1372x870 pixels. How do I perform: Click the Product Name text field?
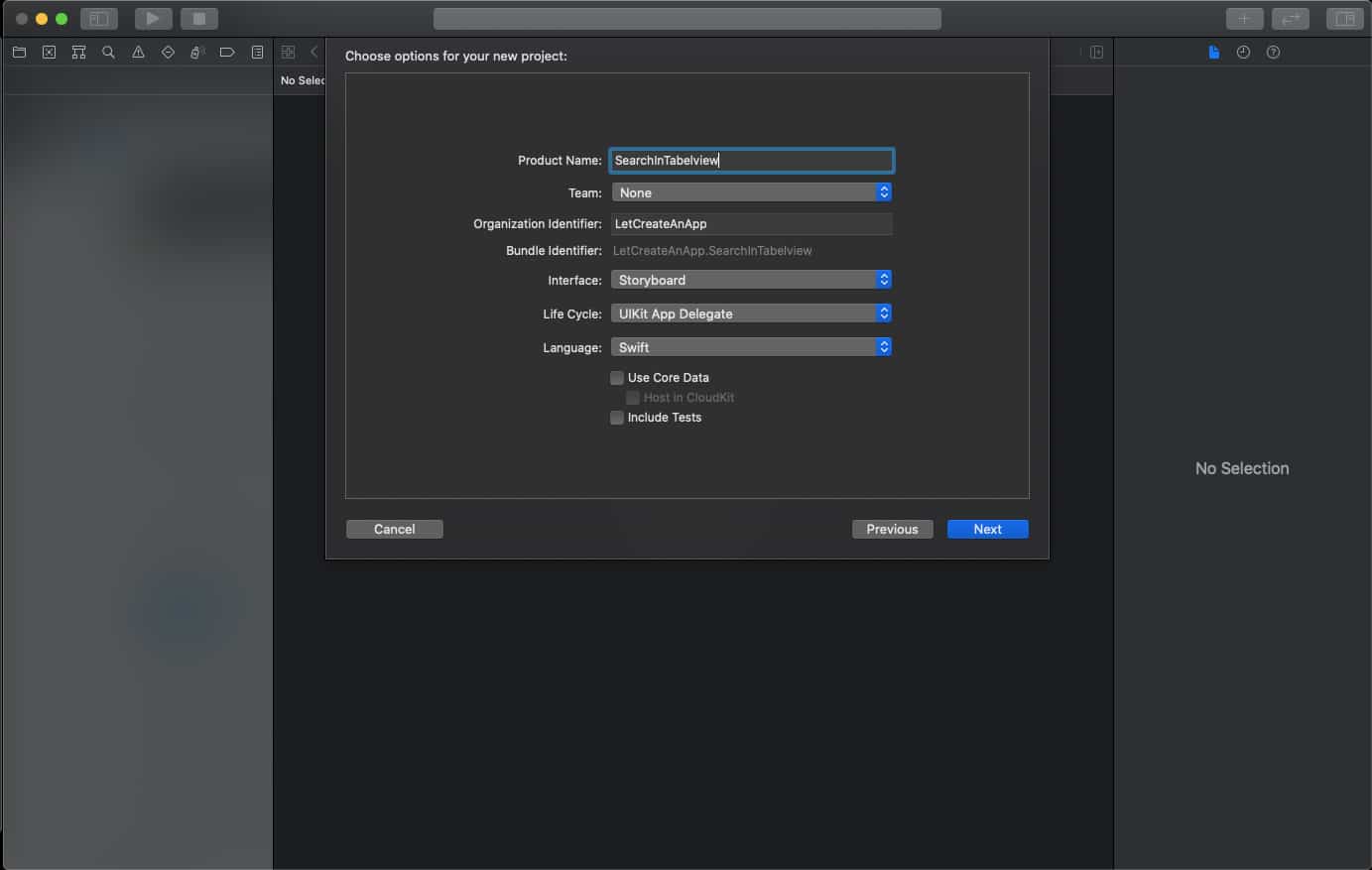coord(752,161)
